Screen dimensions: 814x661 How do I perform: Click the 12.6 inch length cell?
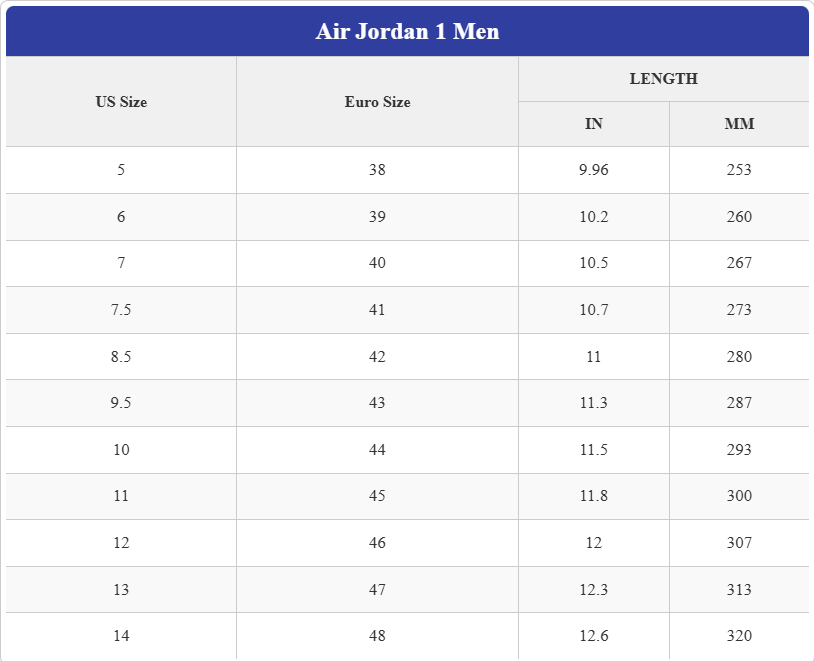click(x=594, y=636)
